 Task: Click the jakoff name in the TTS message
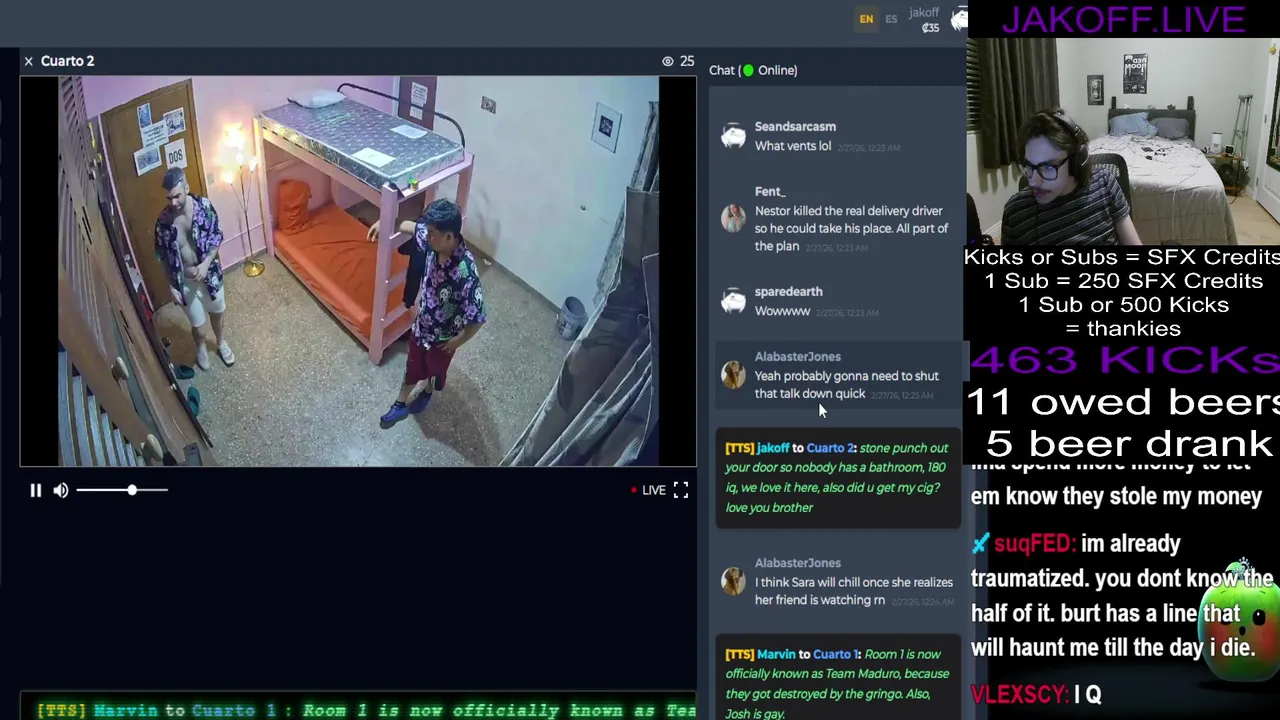[x=773, y=448]
